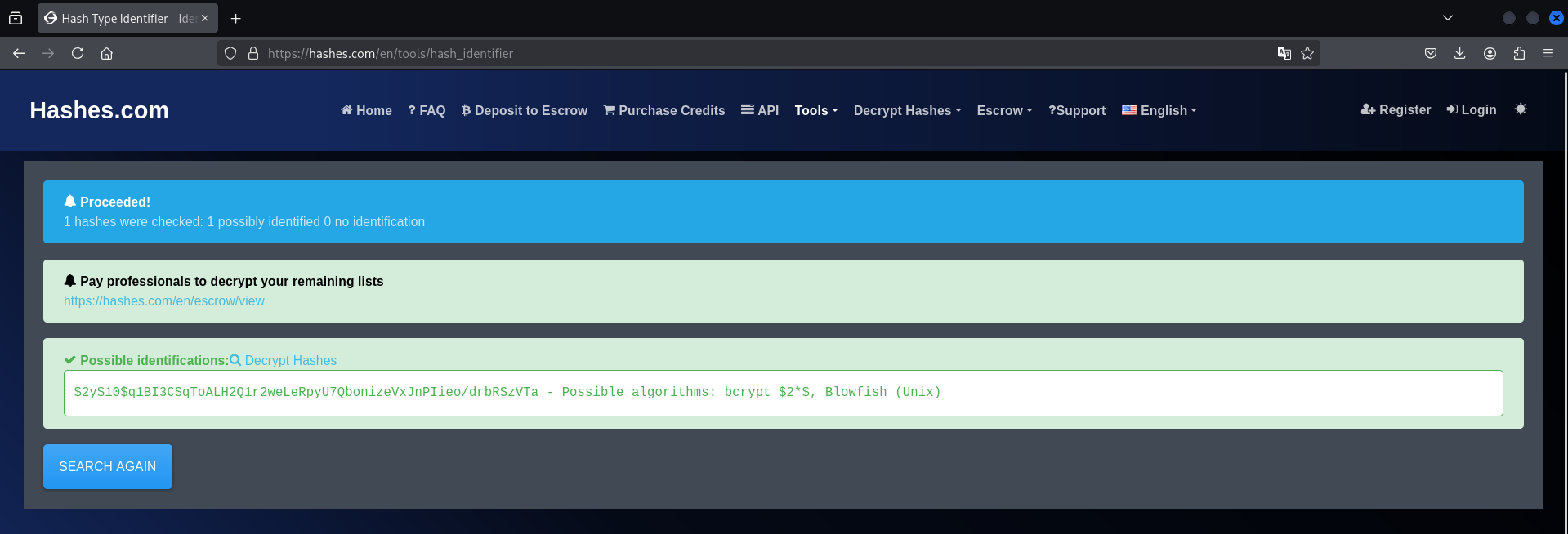The height and width of the screenshot is (534, 1568).
Task: Expand the Tools dropdown menu
Action: coord(815,110)
